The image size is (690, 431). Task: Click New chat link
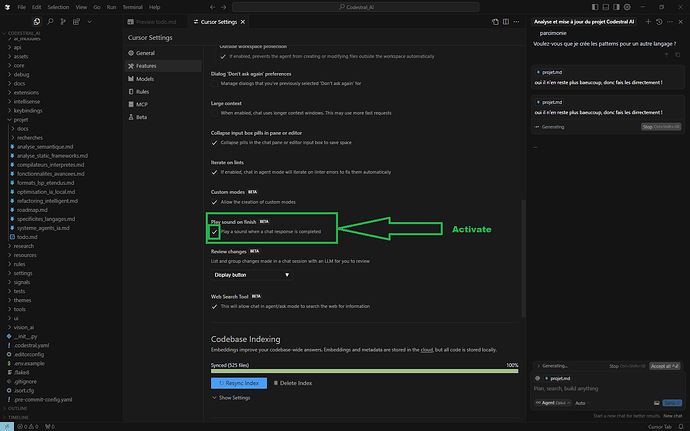click(x=672, y=416)
